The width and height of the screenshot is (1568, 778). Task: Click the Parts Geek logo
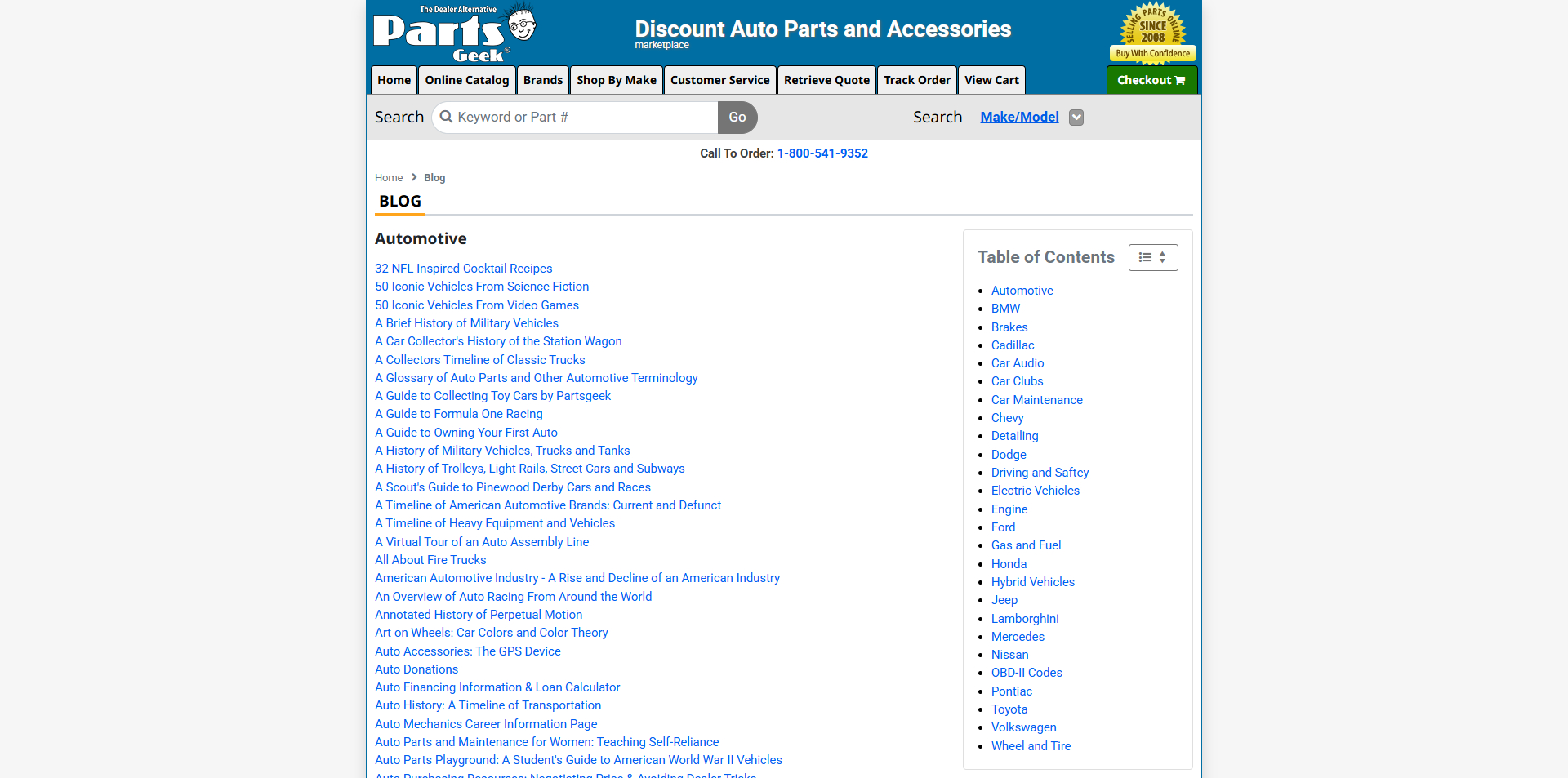(x=455, y=33)
